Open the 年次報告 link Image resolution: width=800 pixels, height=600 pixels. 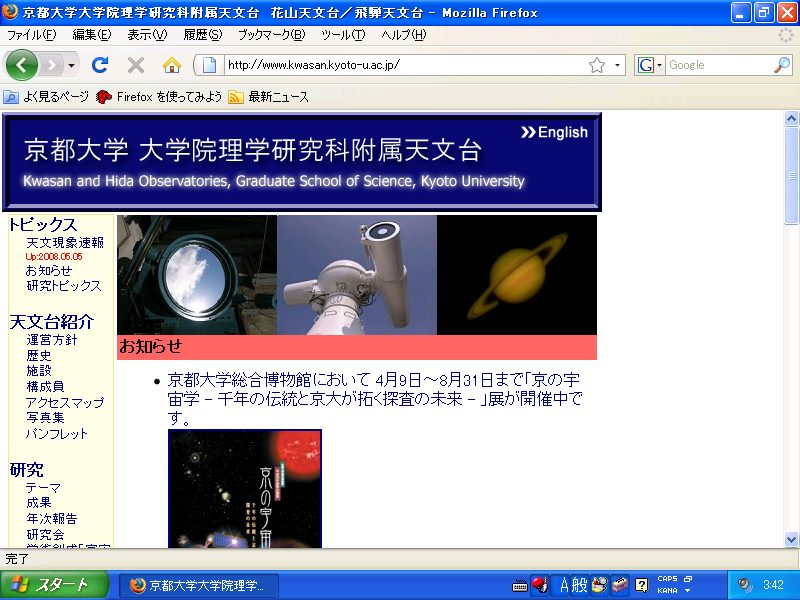pyautogui.click(x=52, y=518)
